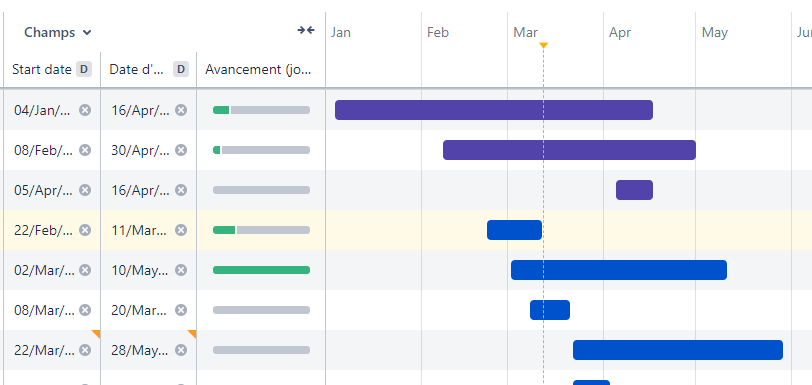Click the D badge next to Date d'...
Image resolution: width=812 pixels, height=385 pixels.
point(181,69)
